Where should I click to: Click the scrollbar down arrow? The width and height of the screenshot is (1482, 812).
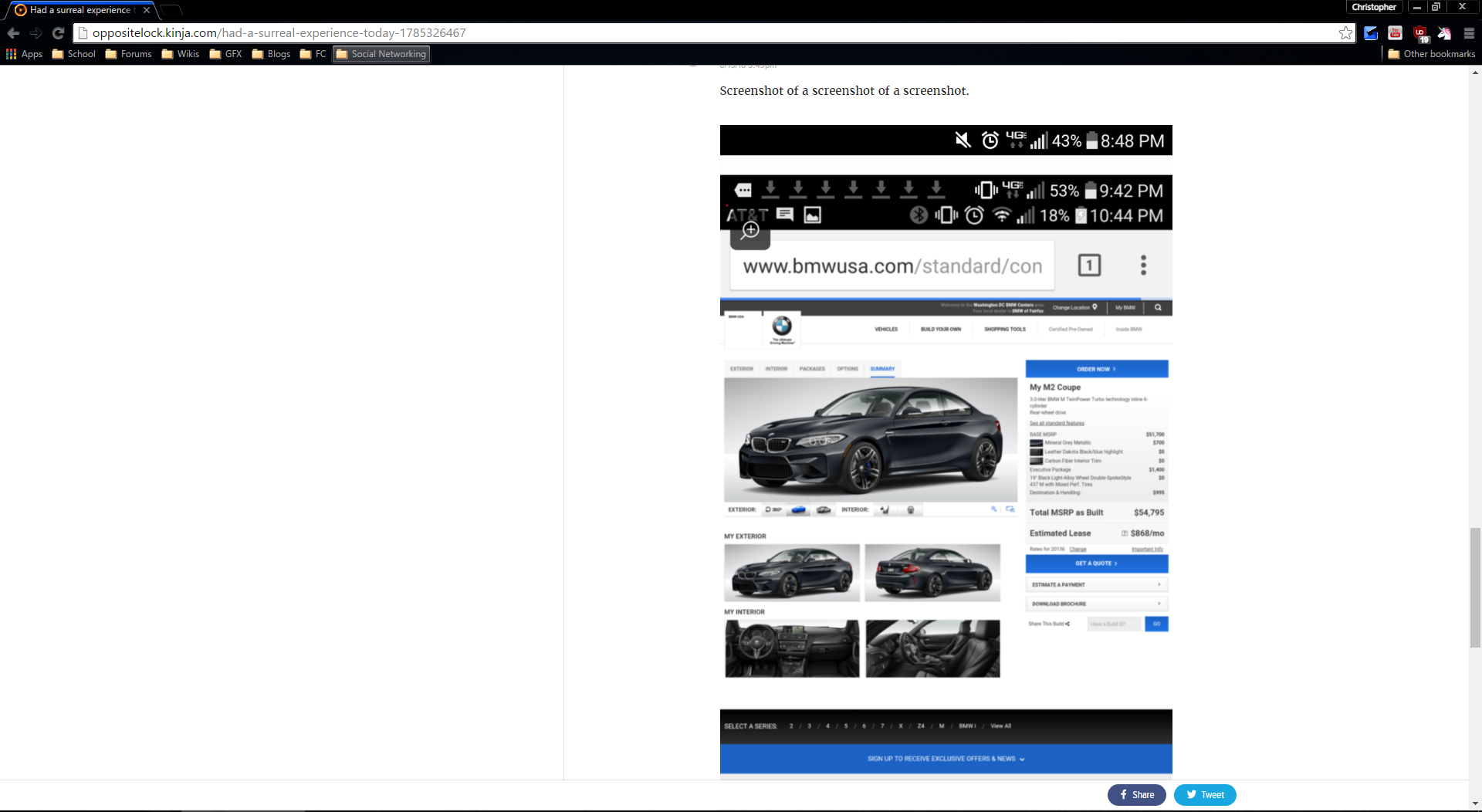coord(1475,804)
